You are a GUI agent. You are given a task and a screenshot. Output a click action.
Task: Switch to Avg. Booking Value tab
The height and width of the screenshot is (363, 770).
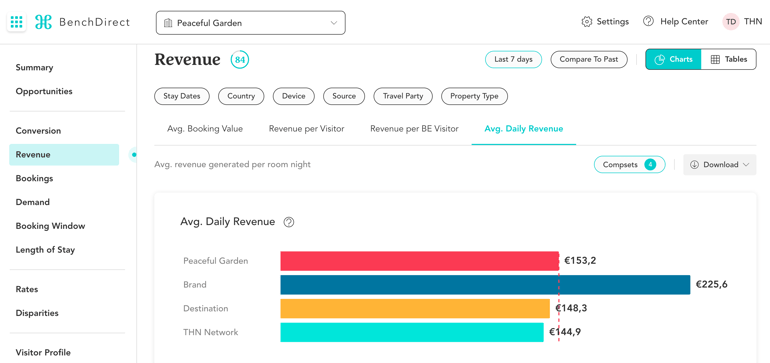tap(205, 129)
